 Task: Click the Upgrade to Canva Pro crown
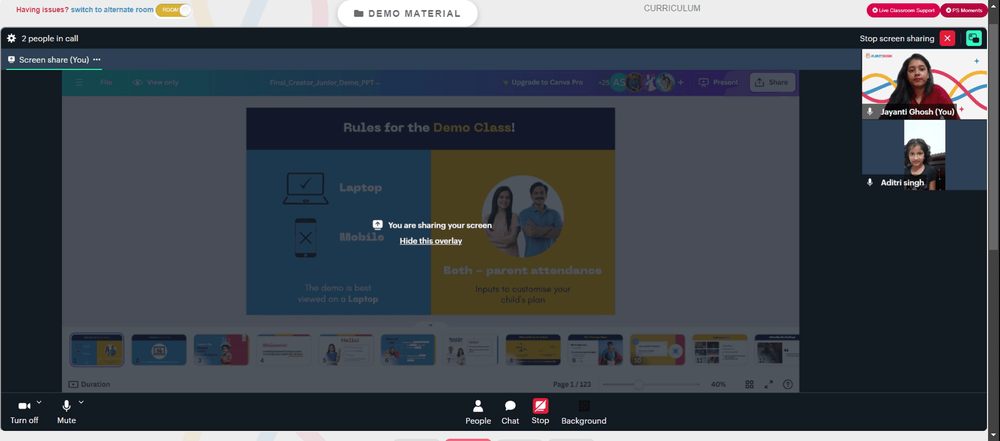pos(505,82)
